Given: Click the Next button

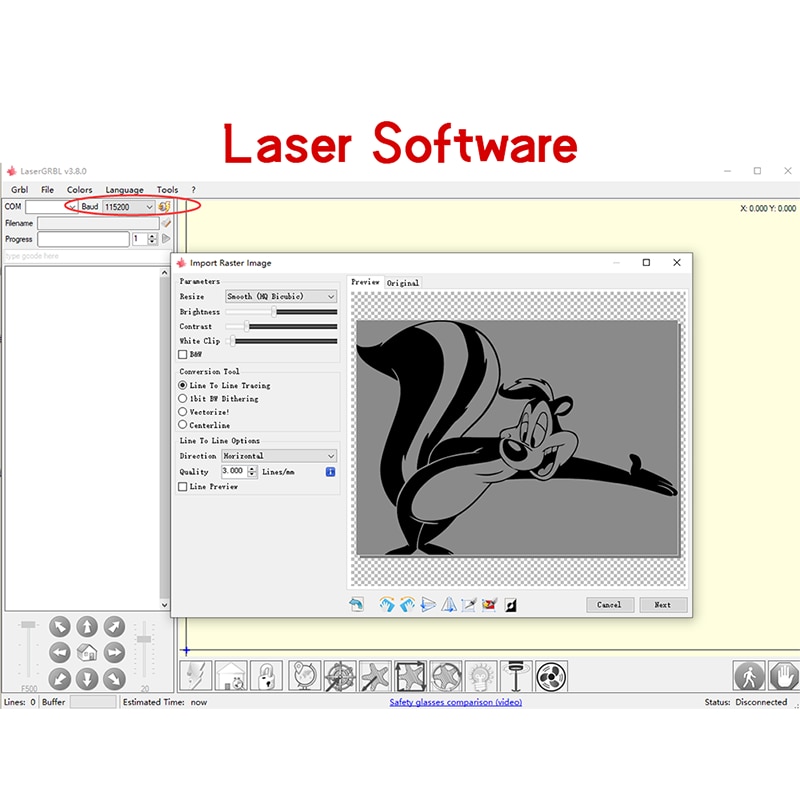Looking at the screenshot, I should (663, 605).
